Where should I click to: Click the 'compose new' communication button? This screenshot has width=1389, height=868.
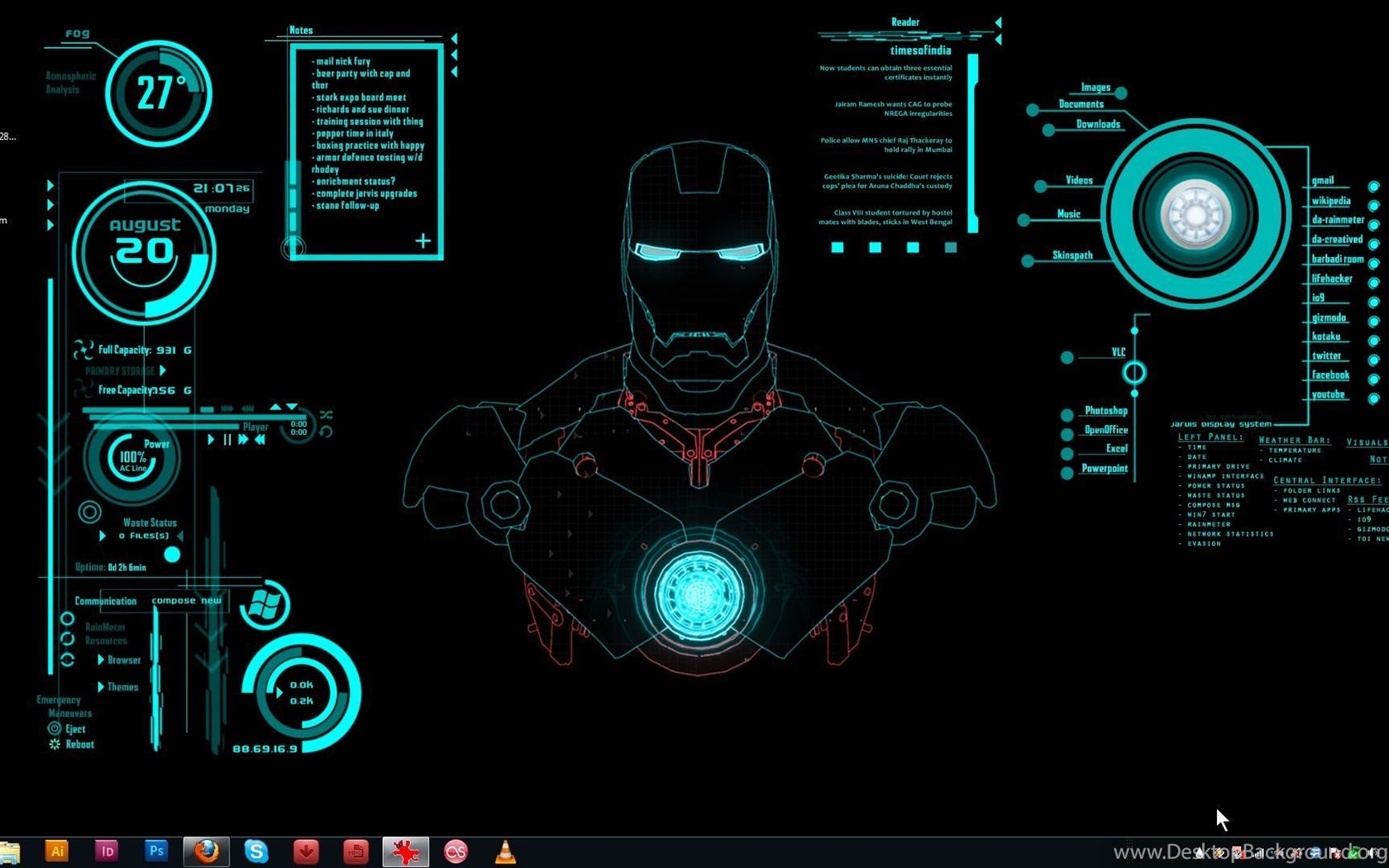pos(187,600)
